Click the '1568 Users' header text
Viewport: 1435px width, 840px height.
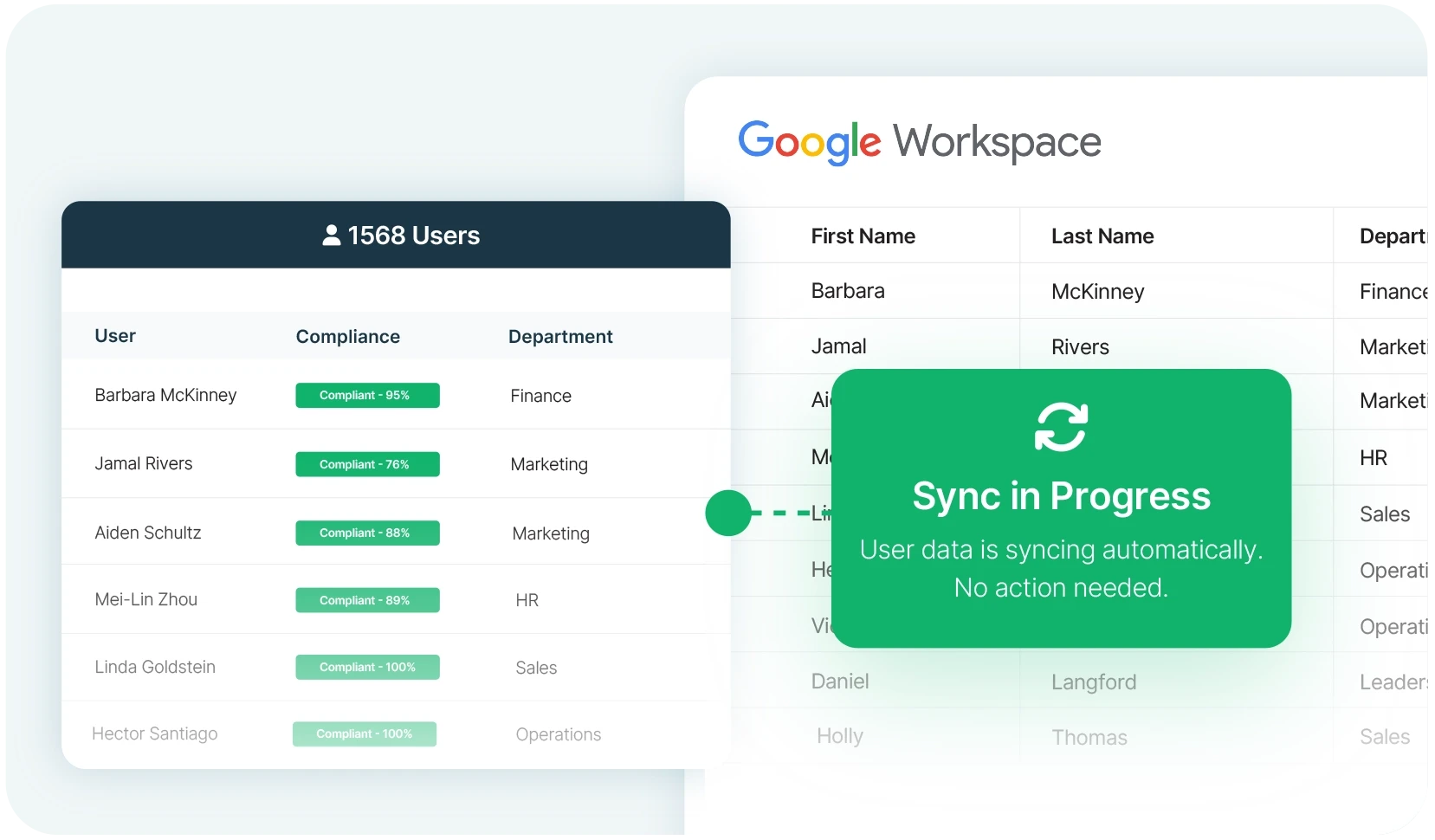[x=413, y=236]
